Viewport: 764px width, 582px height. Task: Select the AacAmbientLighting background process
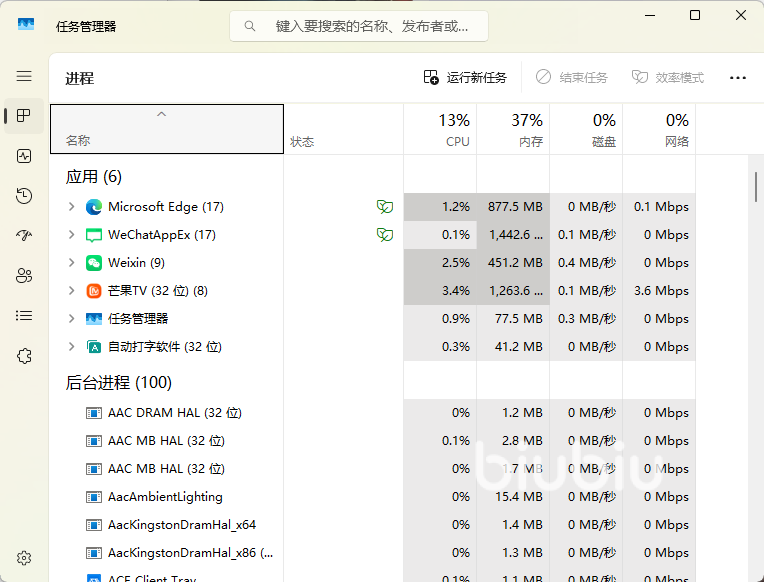(x=165, y=497)
